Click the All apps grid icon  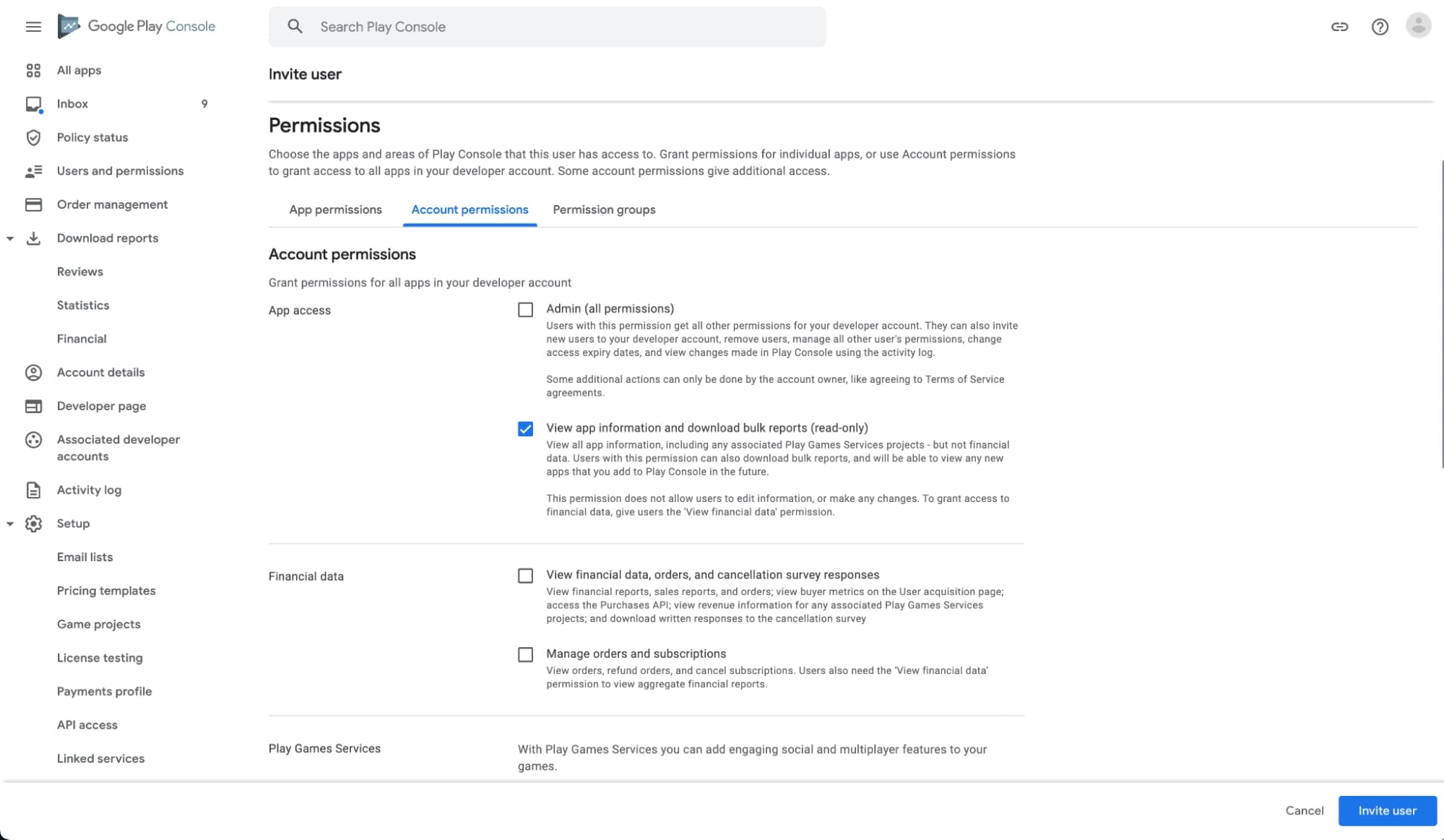click(x=33, y=70)
